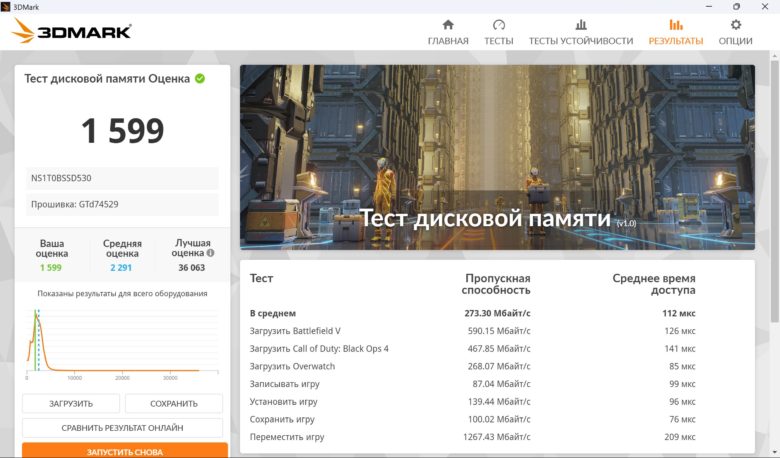This screenshot has height=458, width=780.
Task: Click the orange ЗАПУСТИТЬ СНОВА button
Action: click(x=125, y=451)
